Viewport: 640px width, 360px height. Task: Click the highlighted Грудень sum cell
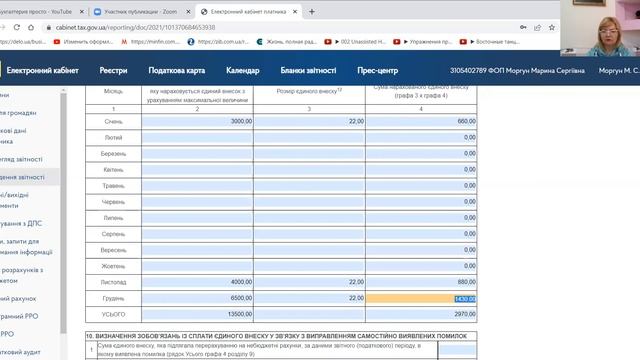[x=421, y=299]
